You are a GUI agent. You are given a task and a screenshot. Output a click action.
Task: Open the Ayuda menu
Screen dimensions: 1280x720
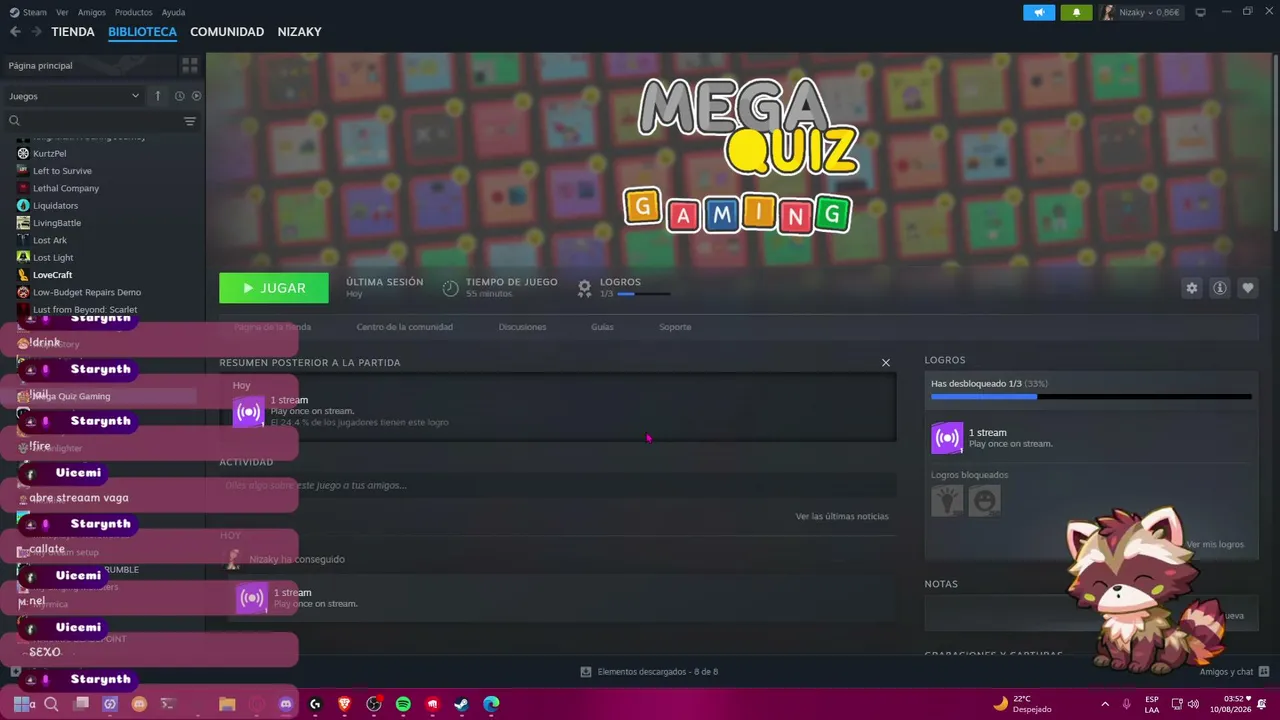point(173,12)
